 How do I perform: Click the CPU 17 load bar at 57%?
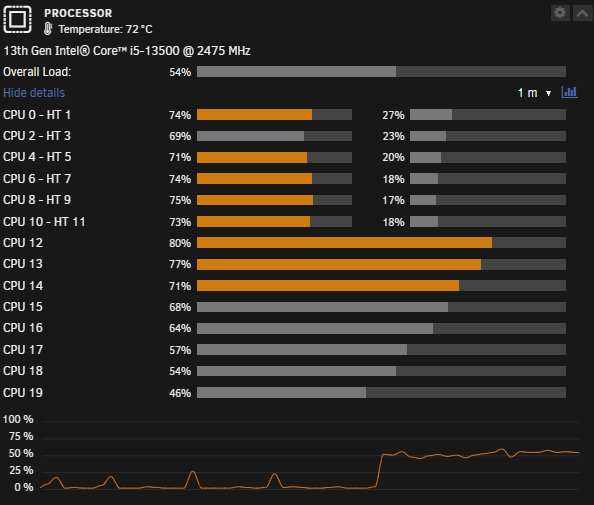(381, 349)
